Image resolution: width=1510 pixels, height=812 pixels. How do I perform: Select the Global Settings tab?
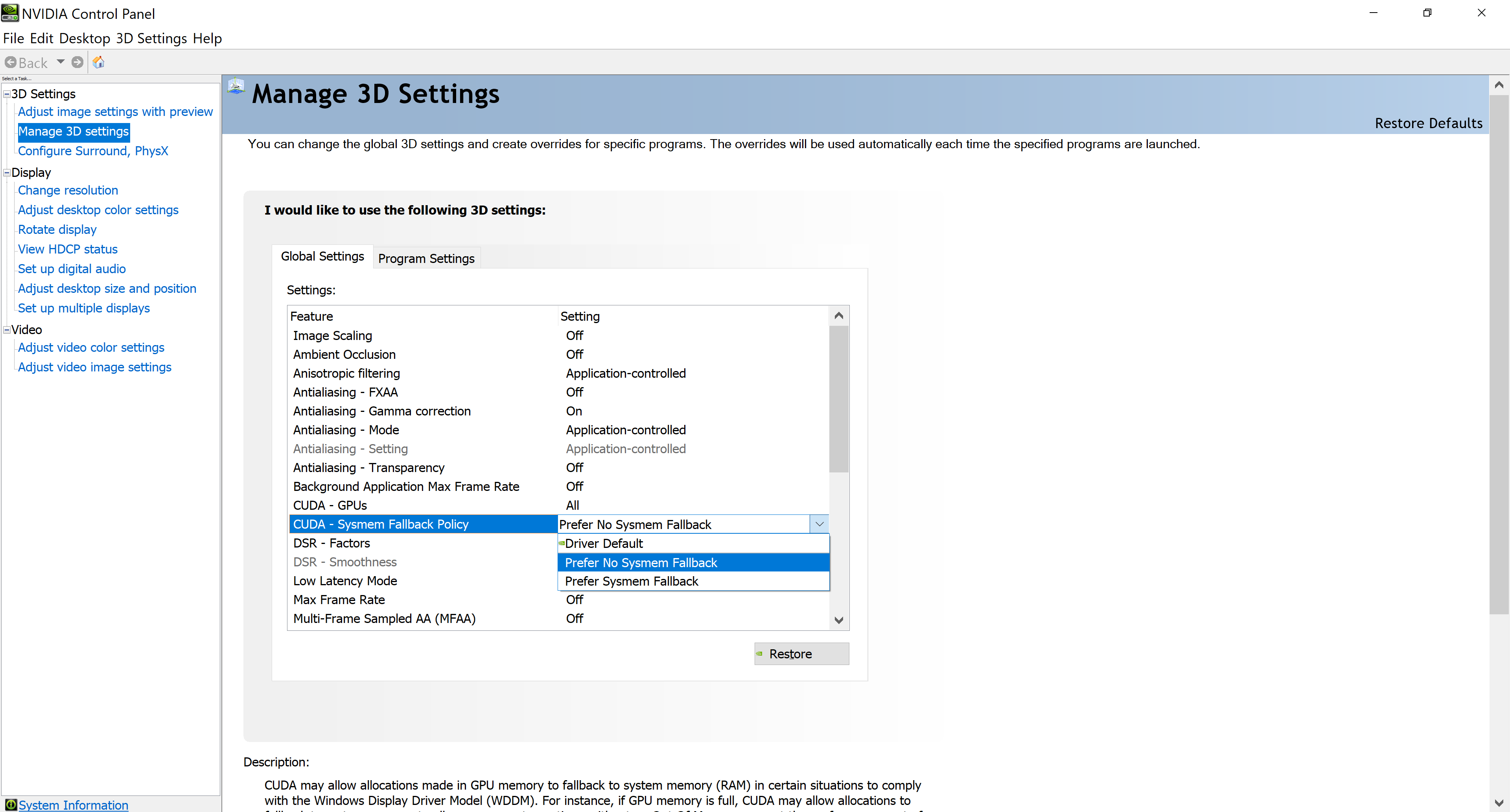point(322,257)
